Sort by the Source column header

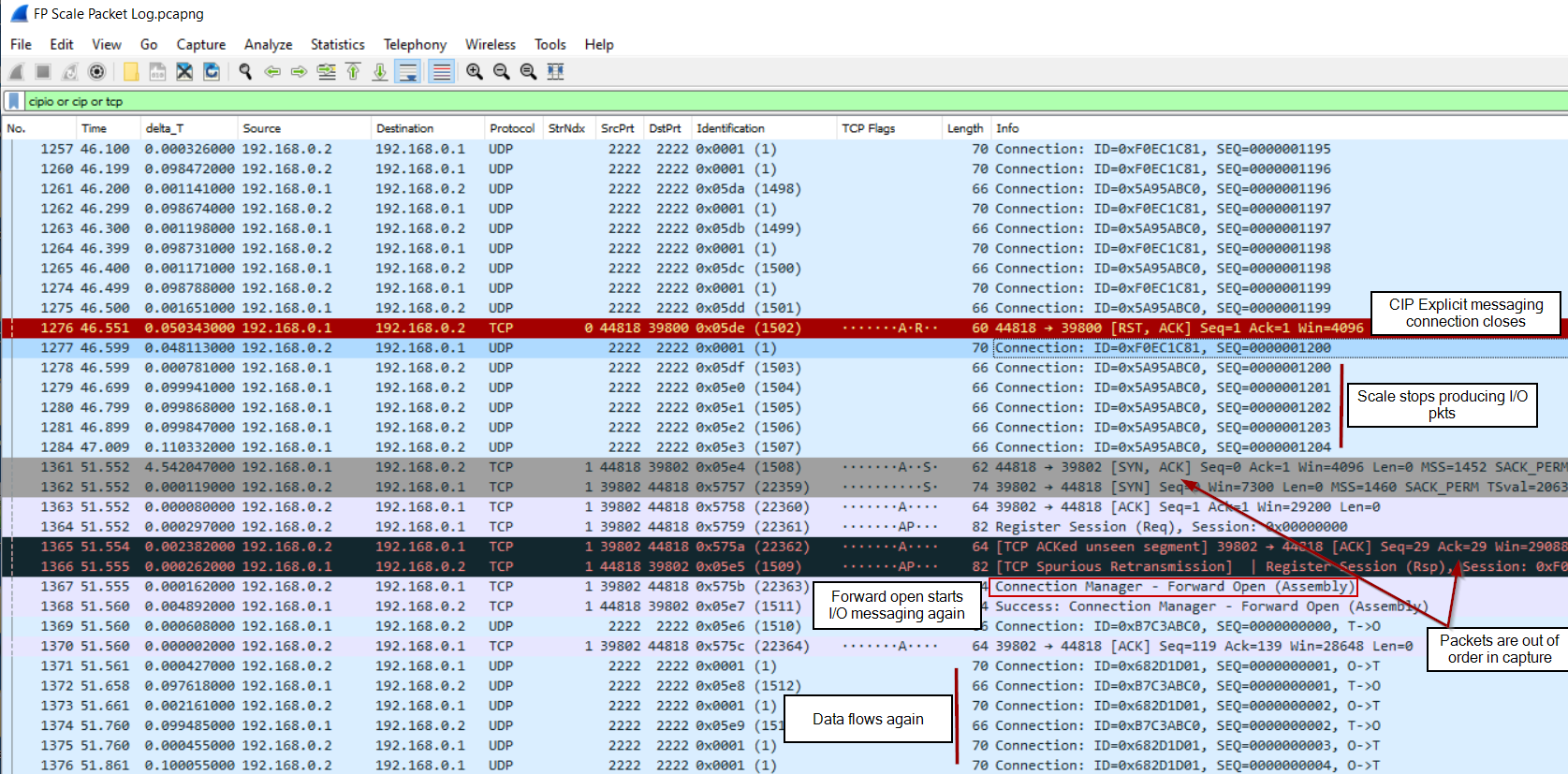pyautogui.click(x=304, y=128)
